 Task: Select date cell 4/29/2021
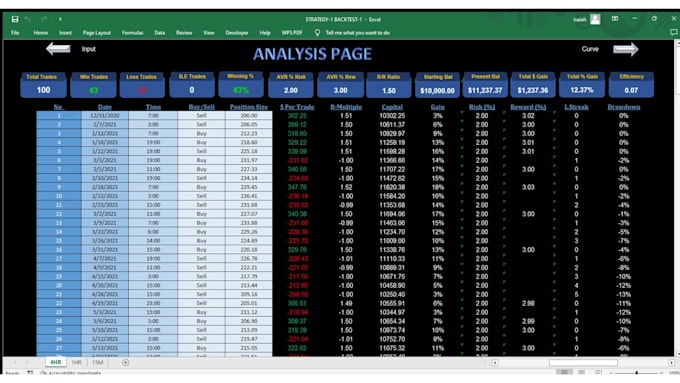click(105, 303)
